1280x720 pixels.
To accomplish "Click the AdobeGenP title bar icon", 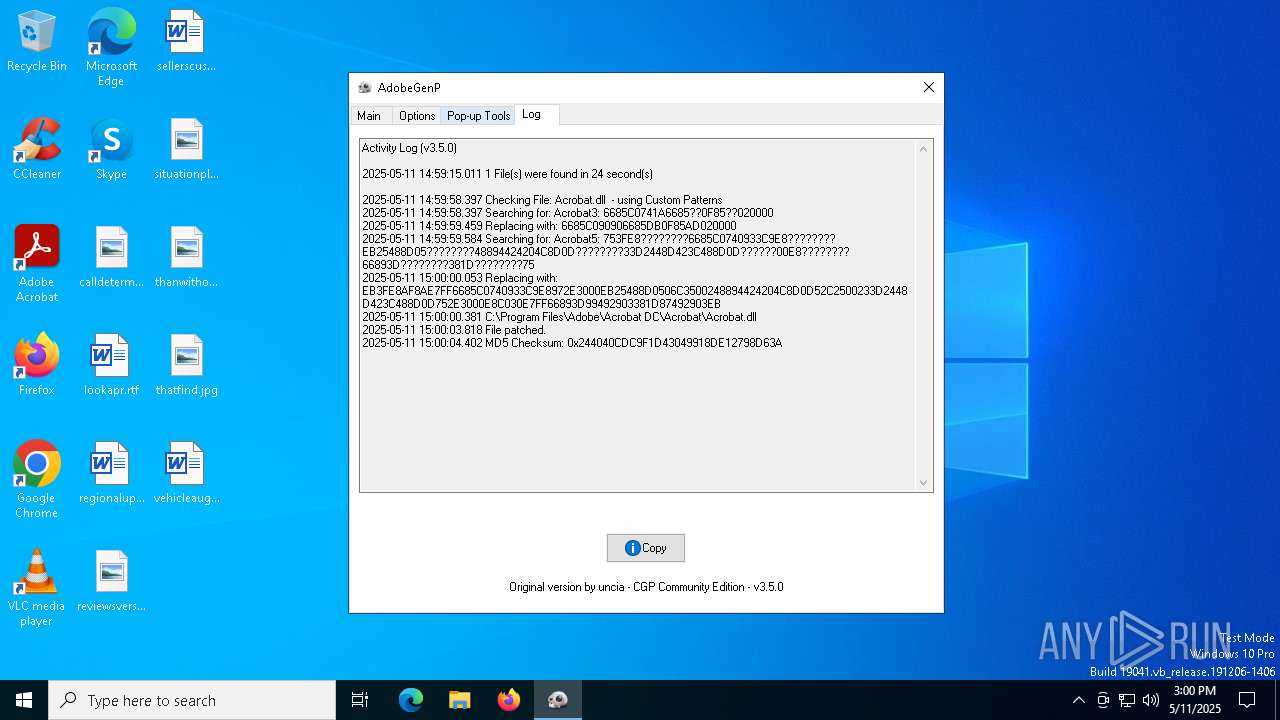I will (x=365, y=88).
